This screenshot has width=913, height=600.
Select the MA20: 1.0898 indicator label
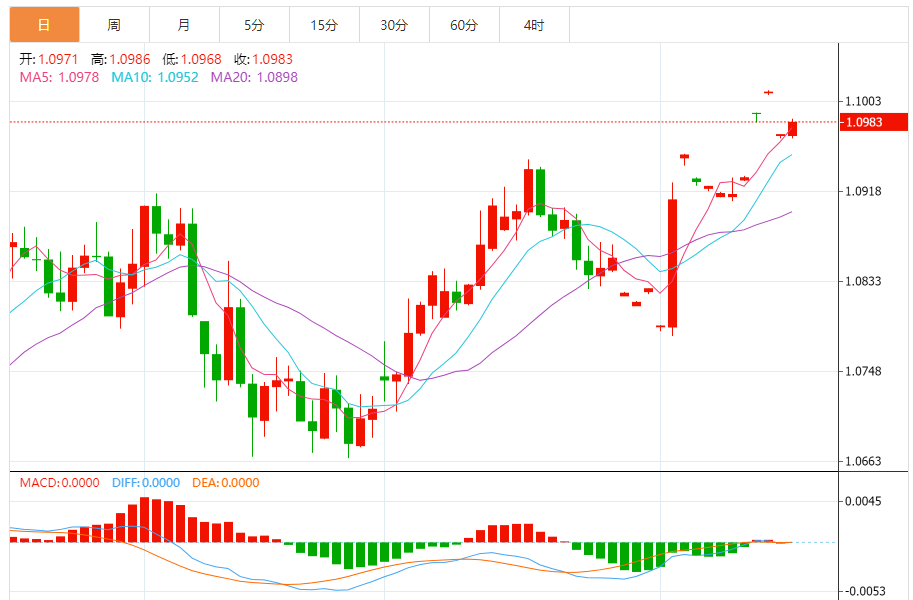coord(254,77)
